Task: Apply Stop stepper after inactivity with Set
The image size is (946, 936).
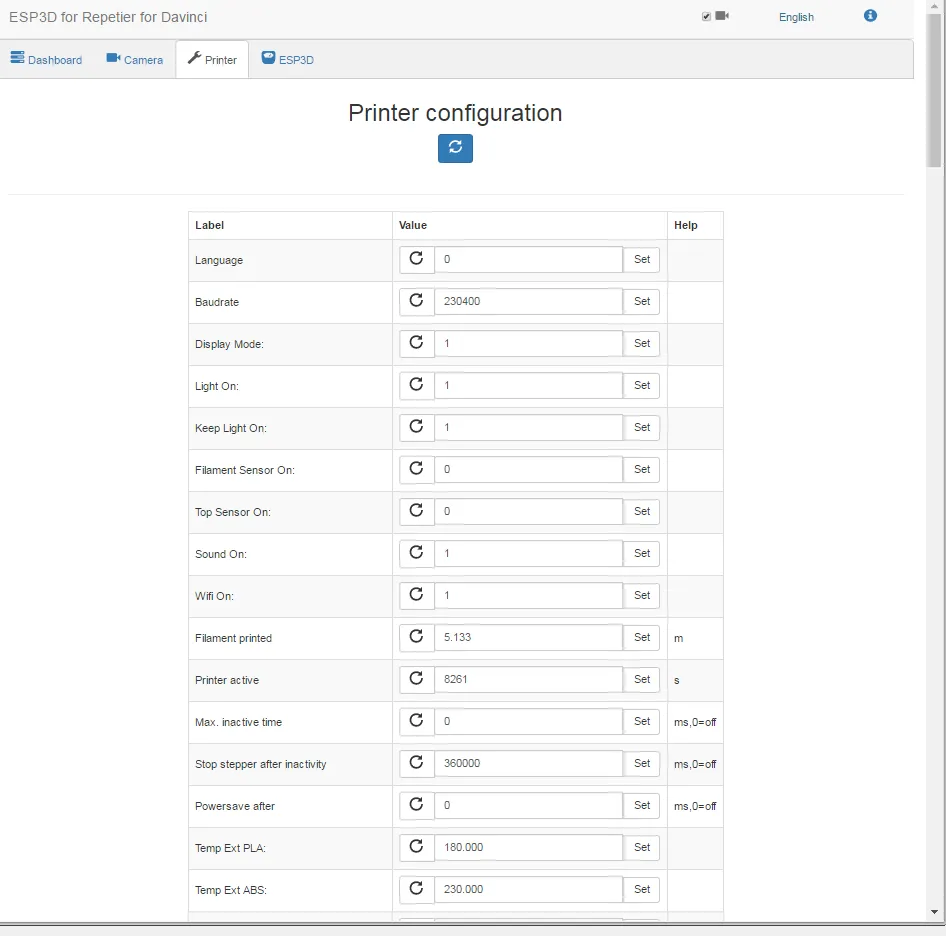Action: pyautogui.click(x=642, y=763)
